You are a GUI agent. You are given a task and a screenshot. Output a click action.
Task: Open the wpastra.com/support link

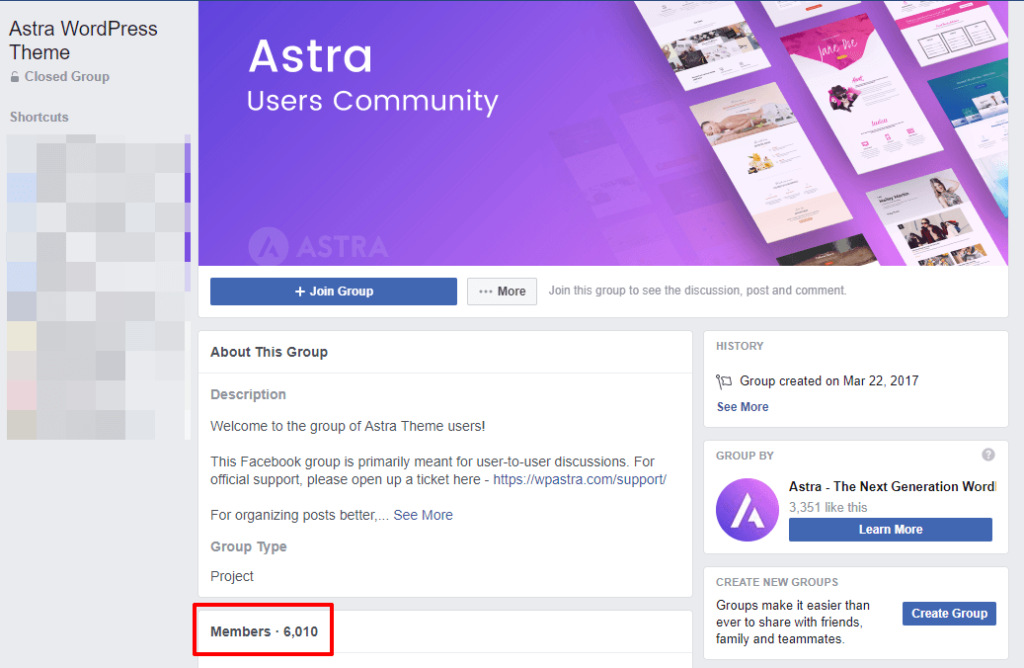click(x=579, y=479)
